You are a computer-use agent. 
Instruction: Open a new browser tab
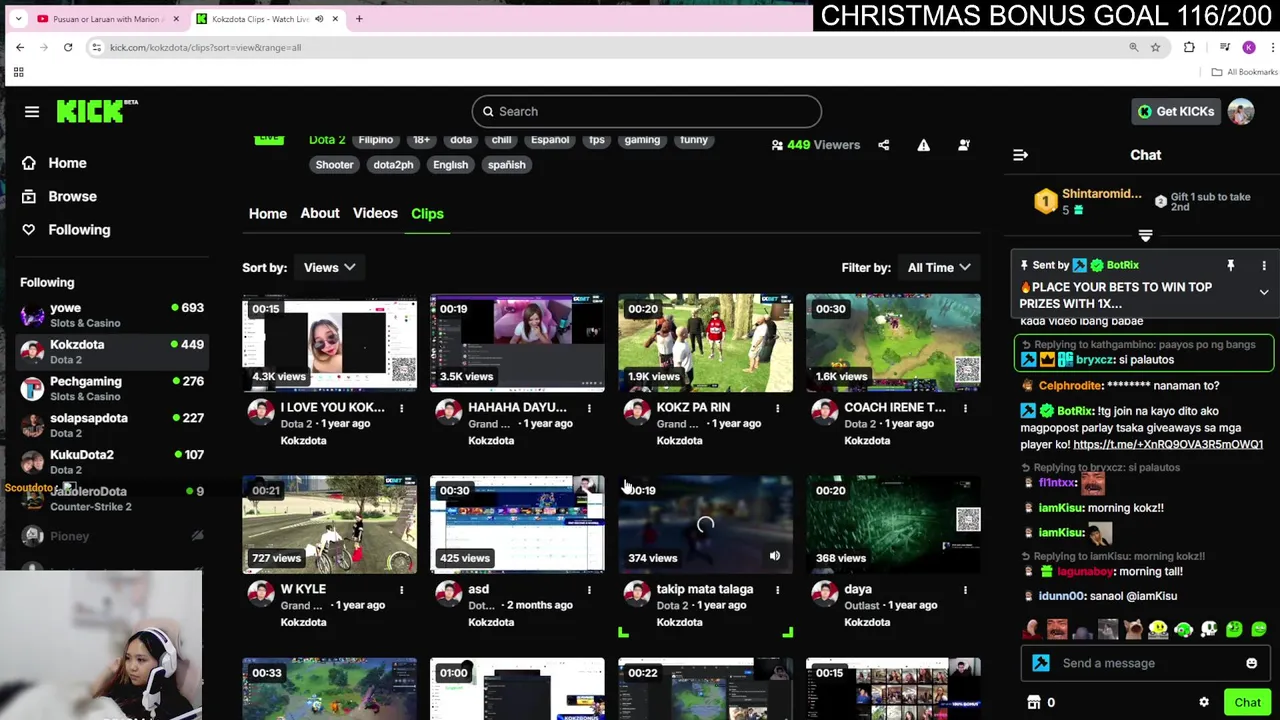coord(359,19)
